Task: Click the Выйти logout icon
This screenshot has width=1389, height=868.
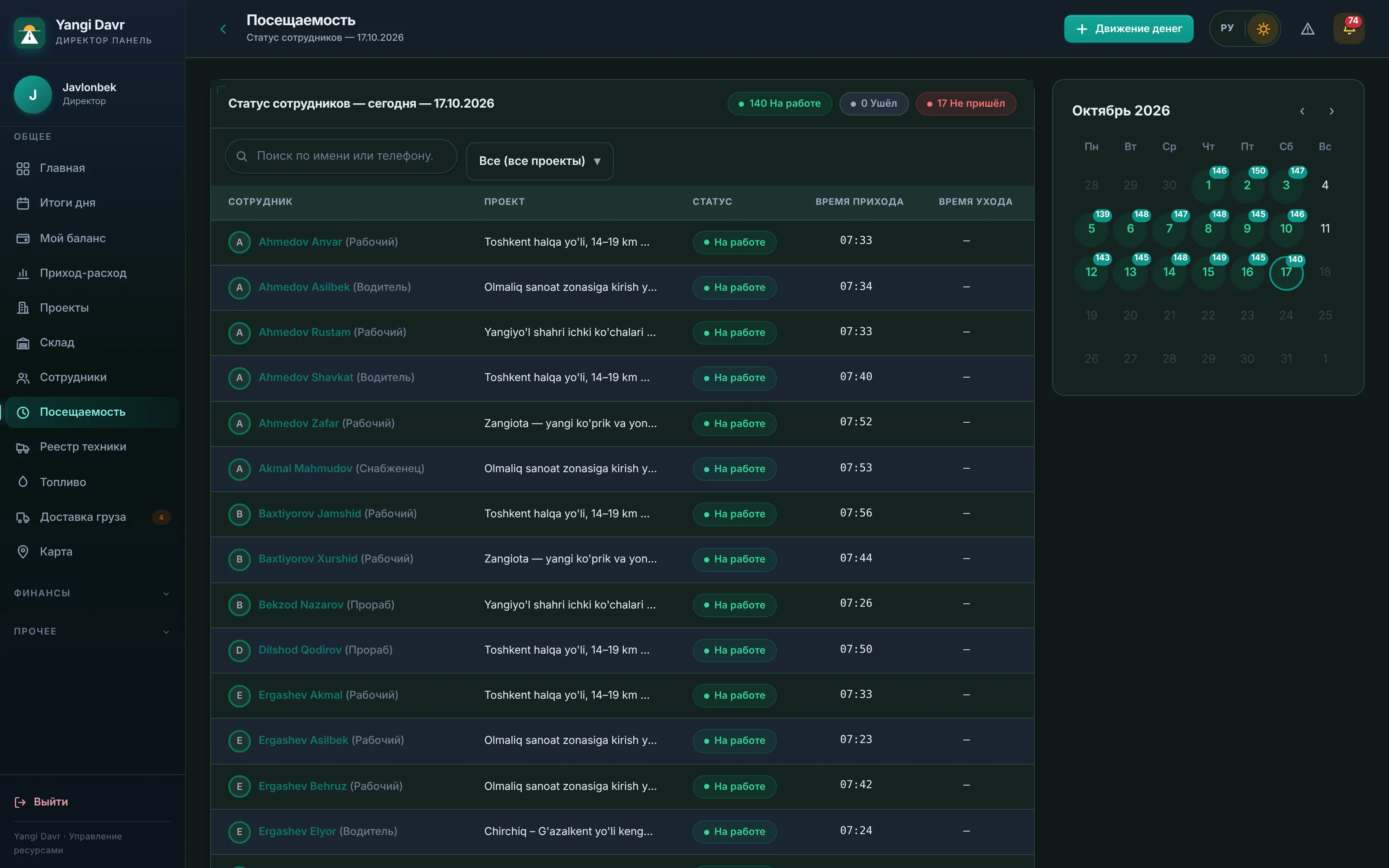Action: 20,802
